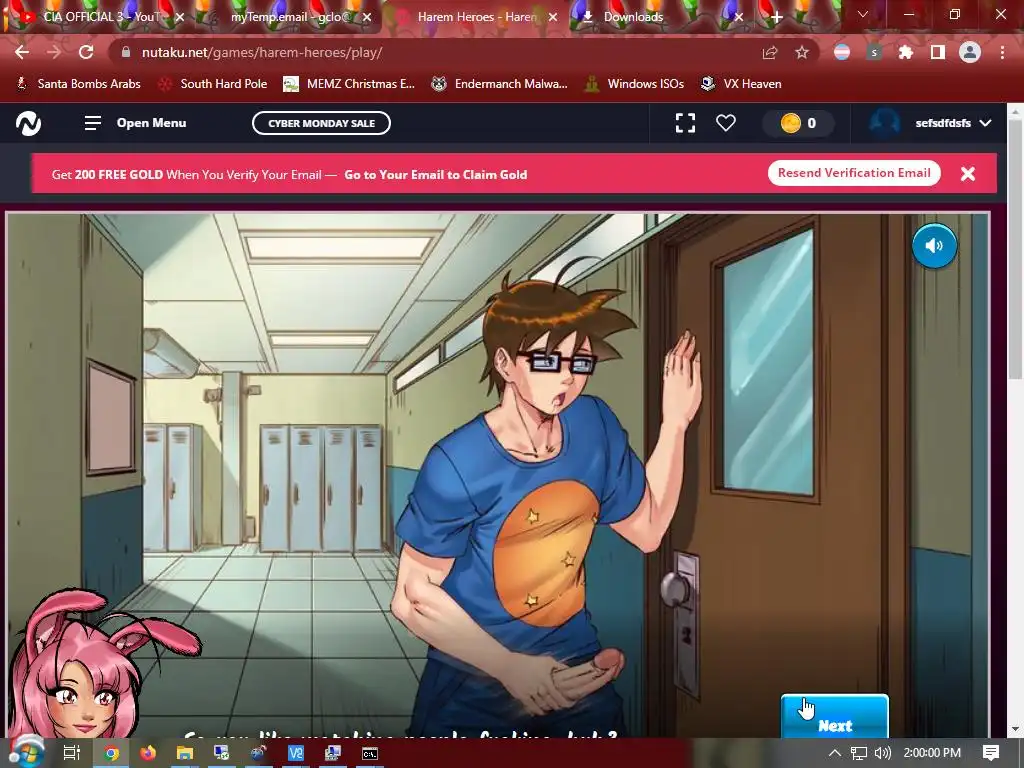The height and width of the screenshot is (768, 1024).
Task: Click the Nutaku logo icon
Action: point(28,123)
